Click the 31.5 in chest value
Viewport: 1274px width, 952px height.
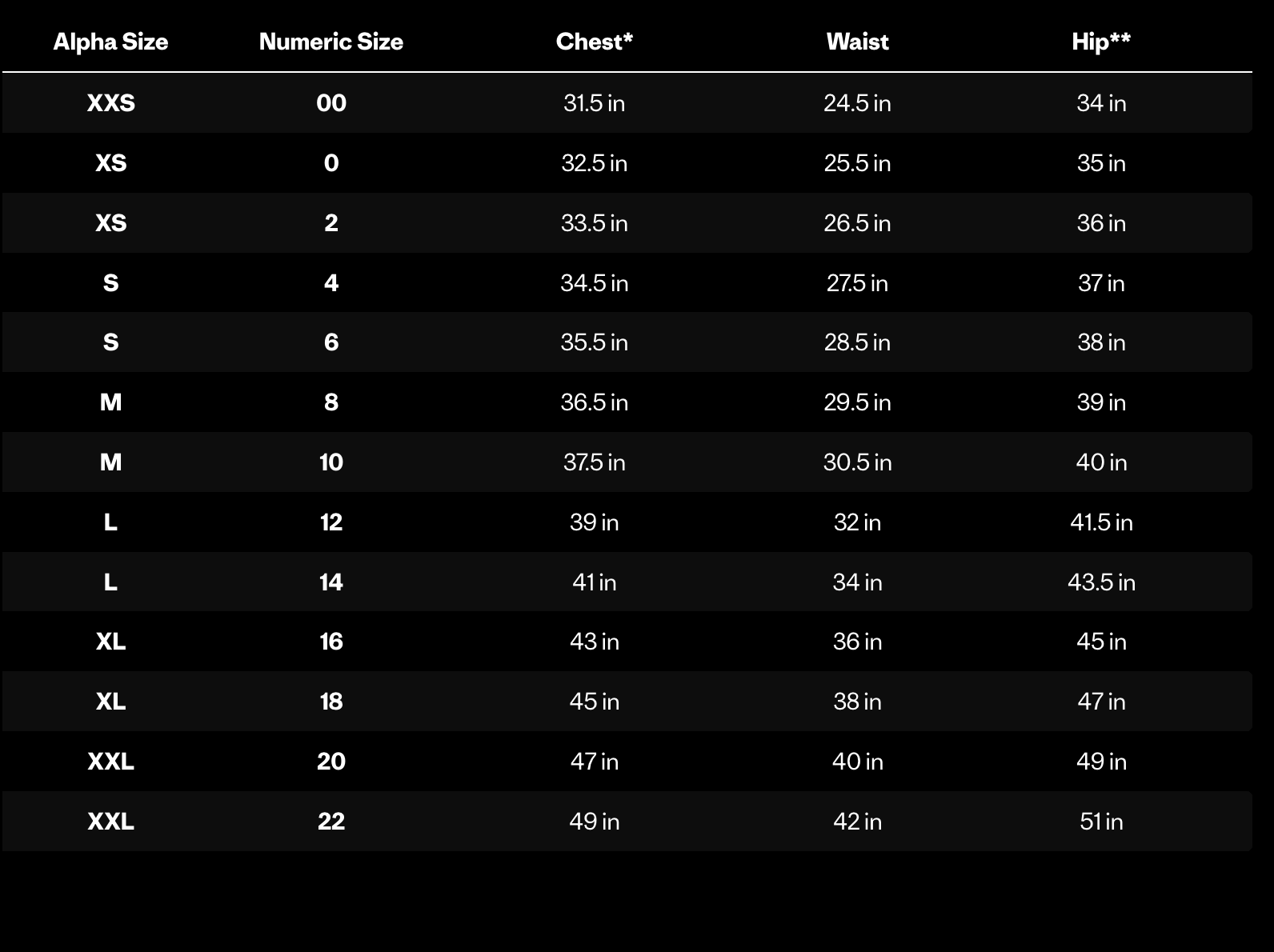594,103
